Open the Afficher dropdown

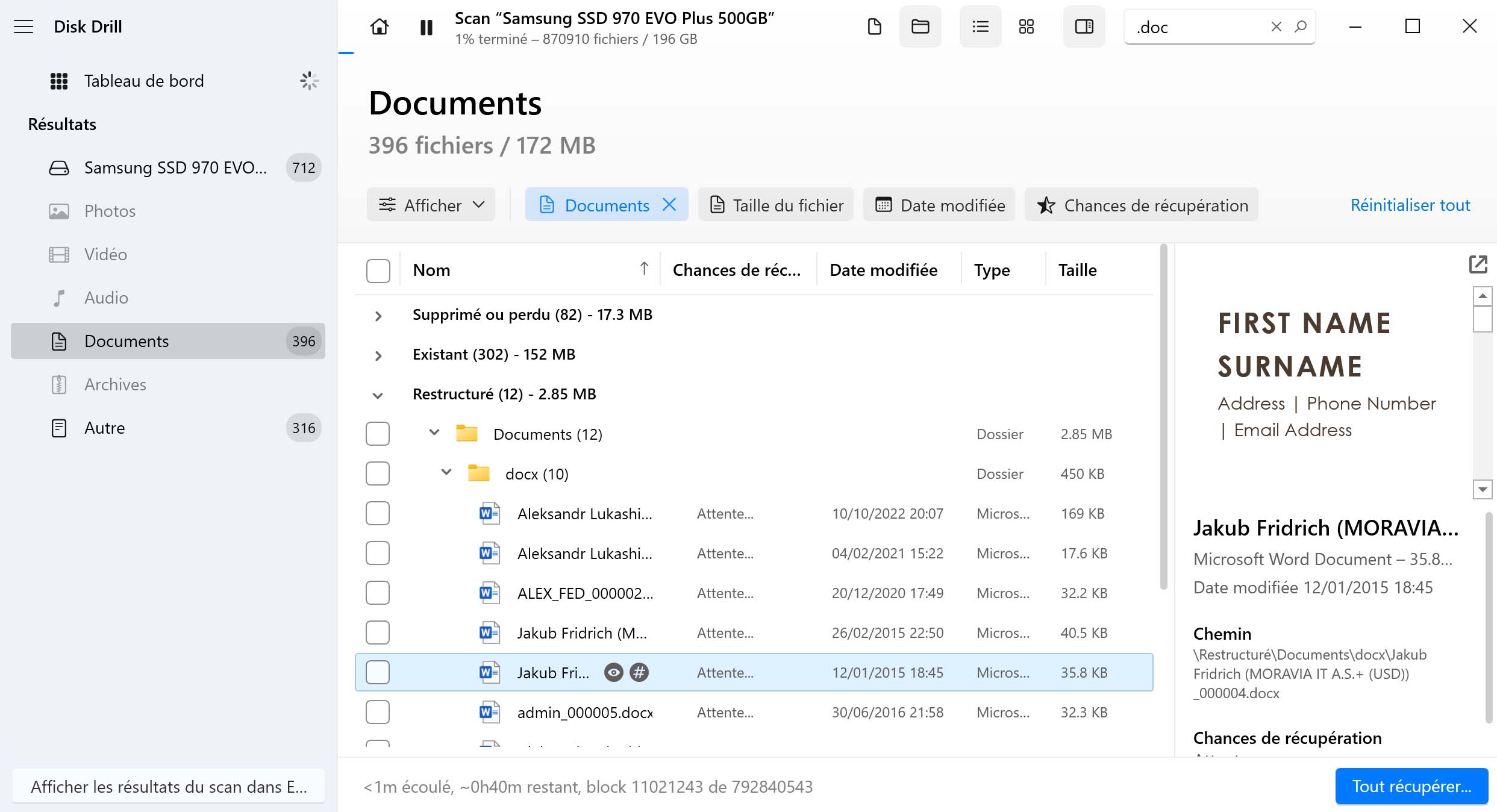(431, 205)
